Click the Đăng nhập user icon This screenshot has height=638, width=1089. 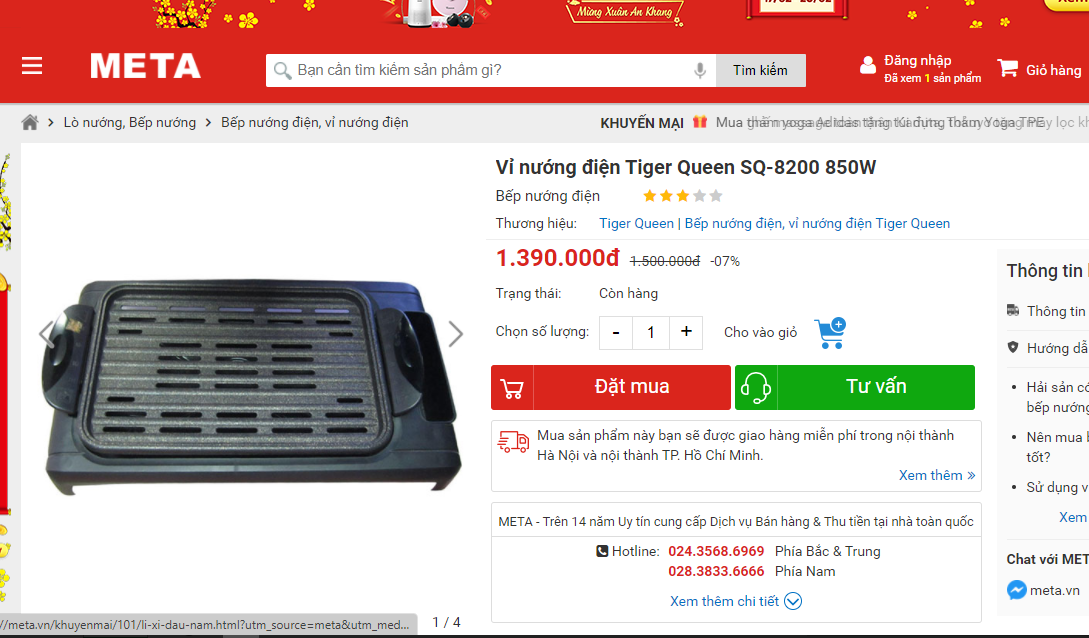coord(867,65)
